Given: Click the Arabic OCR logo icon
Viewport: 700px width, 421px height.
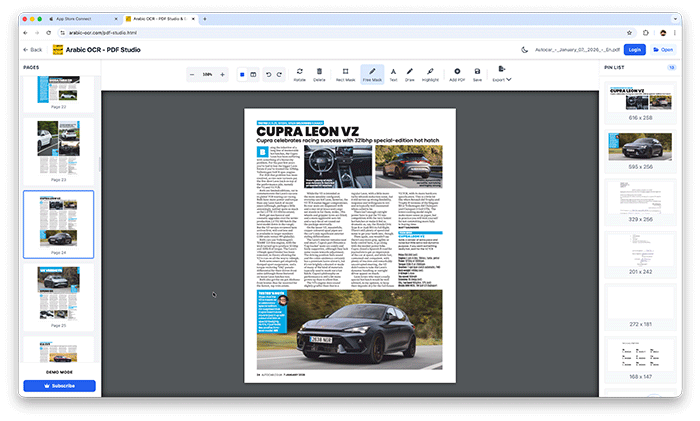Looking at the screenshot, I should pos(58,50).
